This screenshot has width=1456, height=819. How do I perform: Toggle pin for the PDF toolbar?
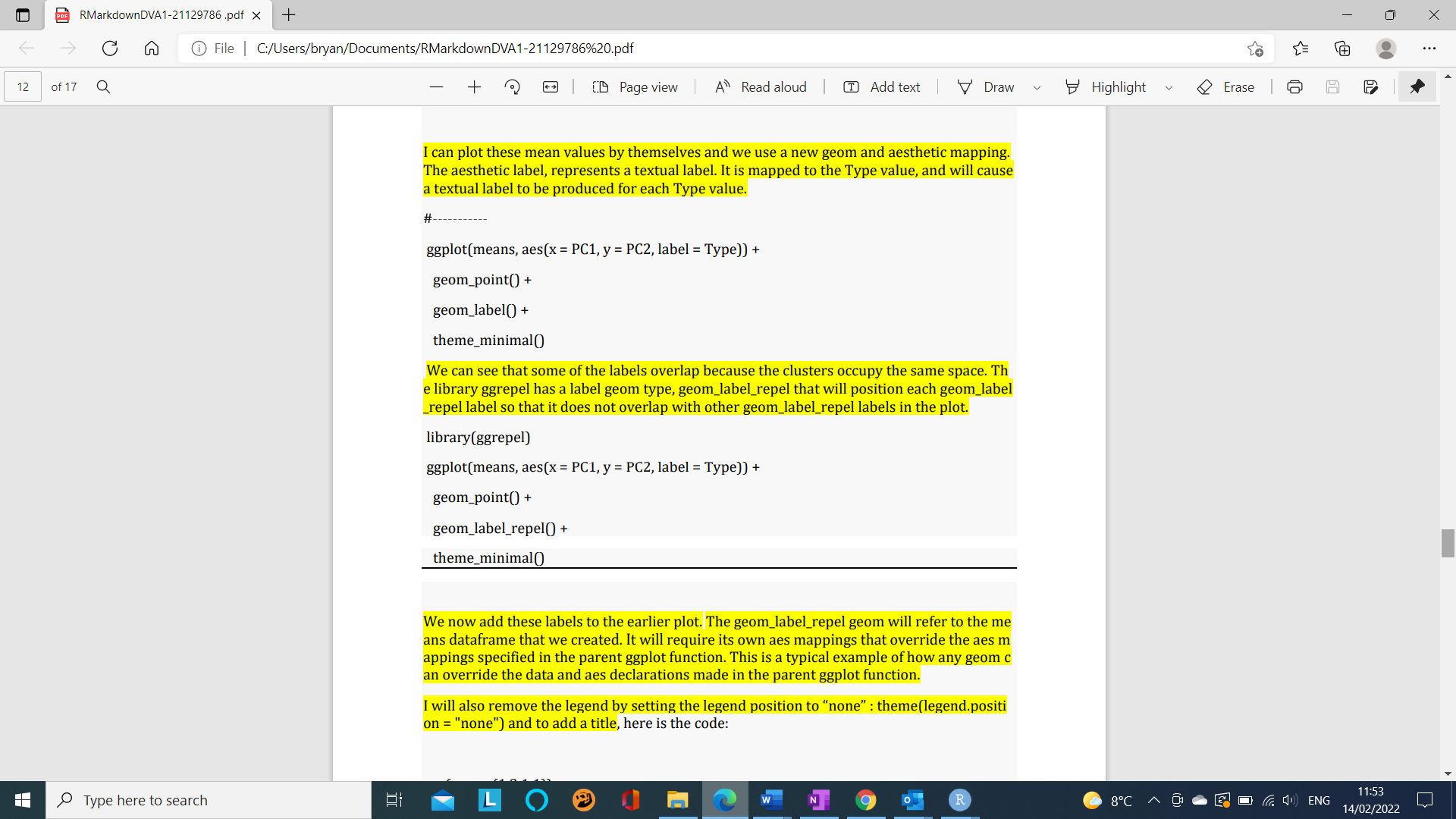click(1417, 86)
